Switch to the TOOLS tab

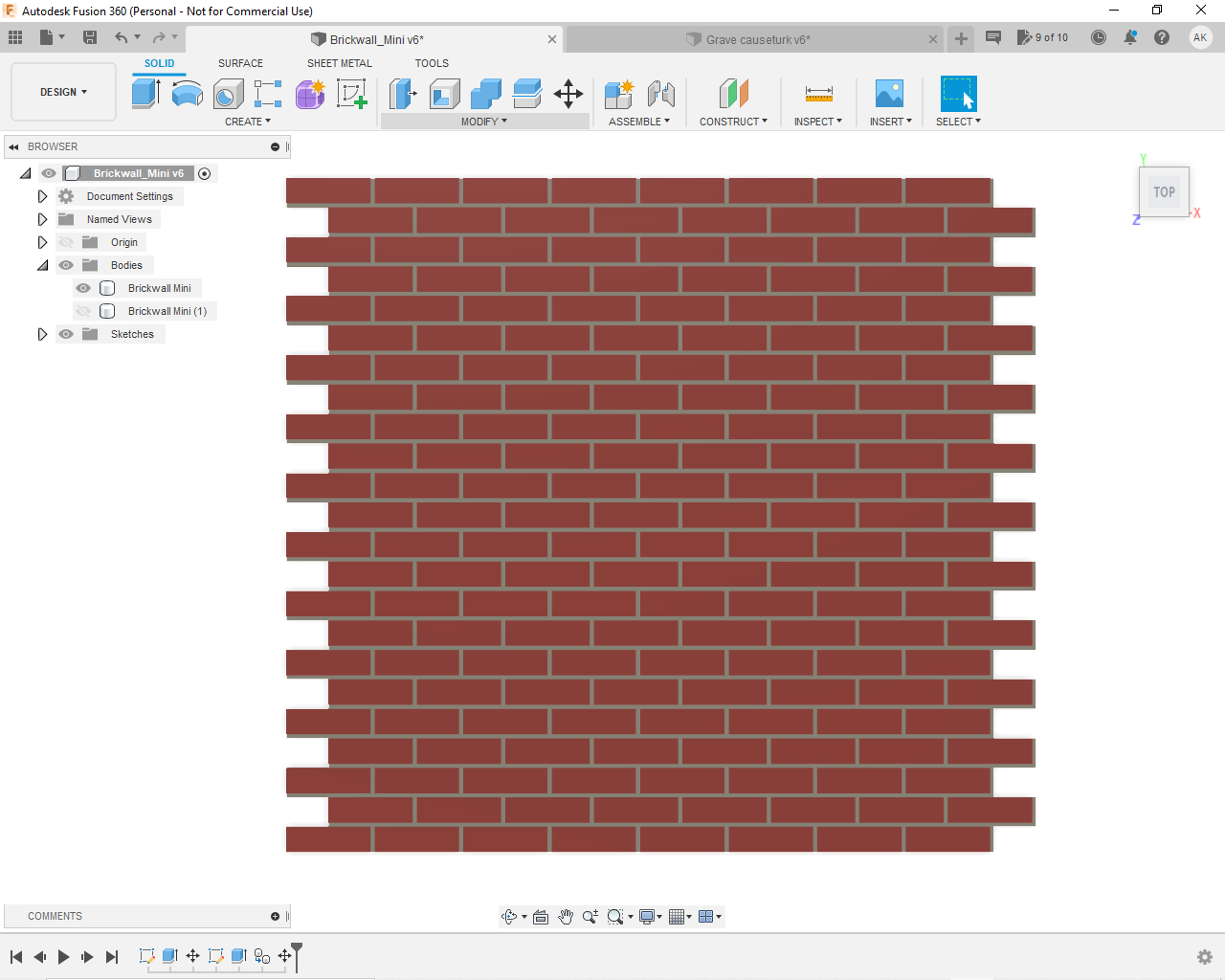point(432,63)
